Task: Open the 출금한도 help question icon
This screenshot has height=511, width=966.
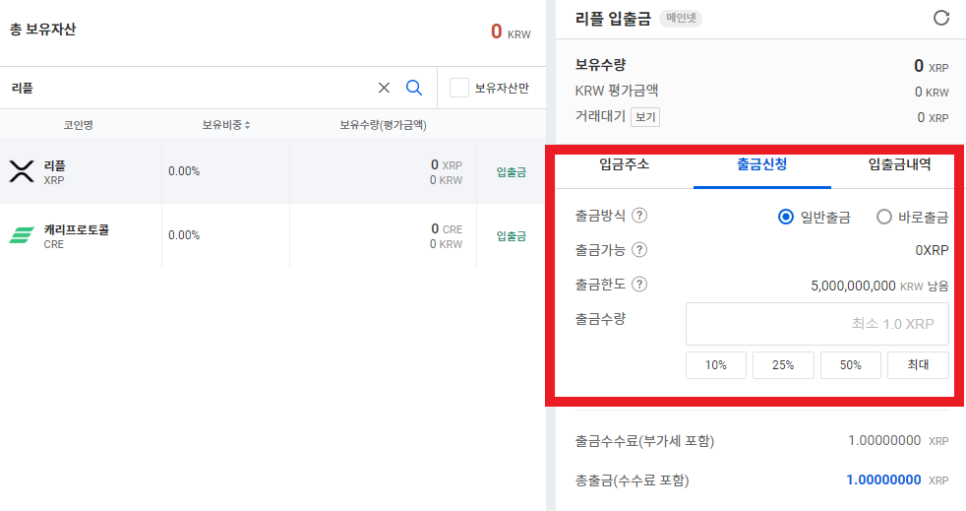Action: [x=639, y=284]
